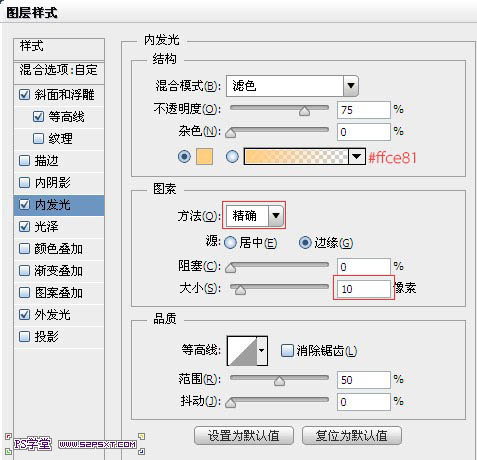Select the 样式 entry in the list
The width and height of the screenshot is (477, 460).
tap(59, 49)
